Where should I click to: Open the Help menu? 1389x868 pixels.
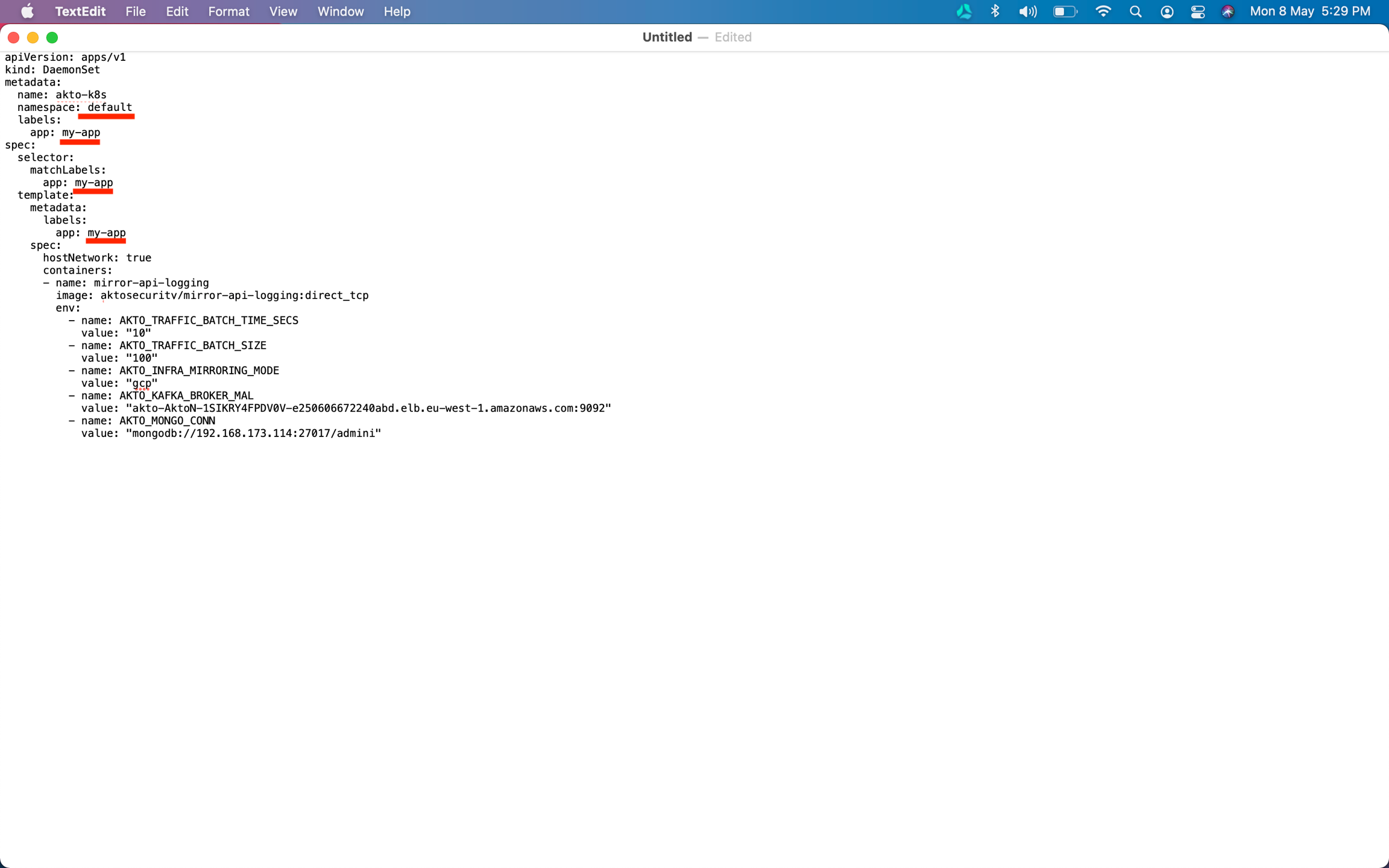click(x=396, y=11)
